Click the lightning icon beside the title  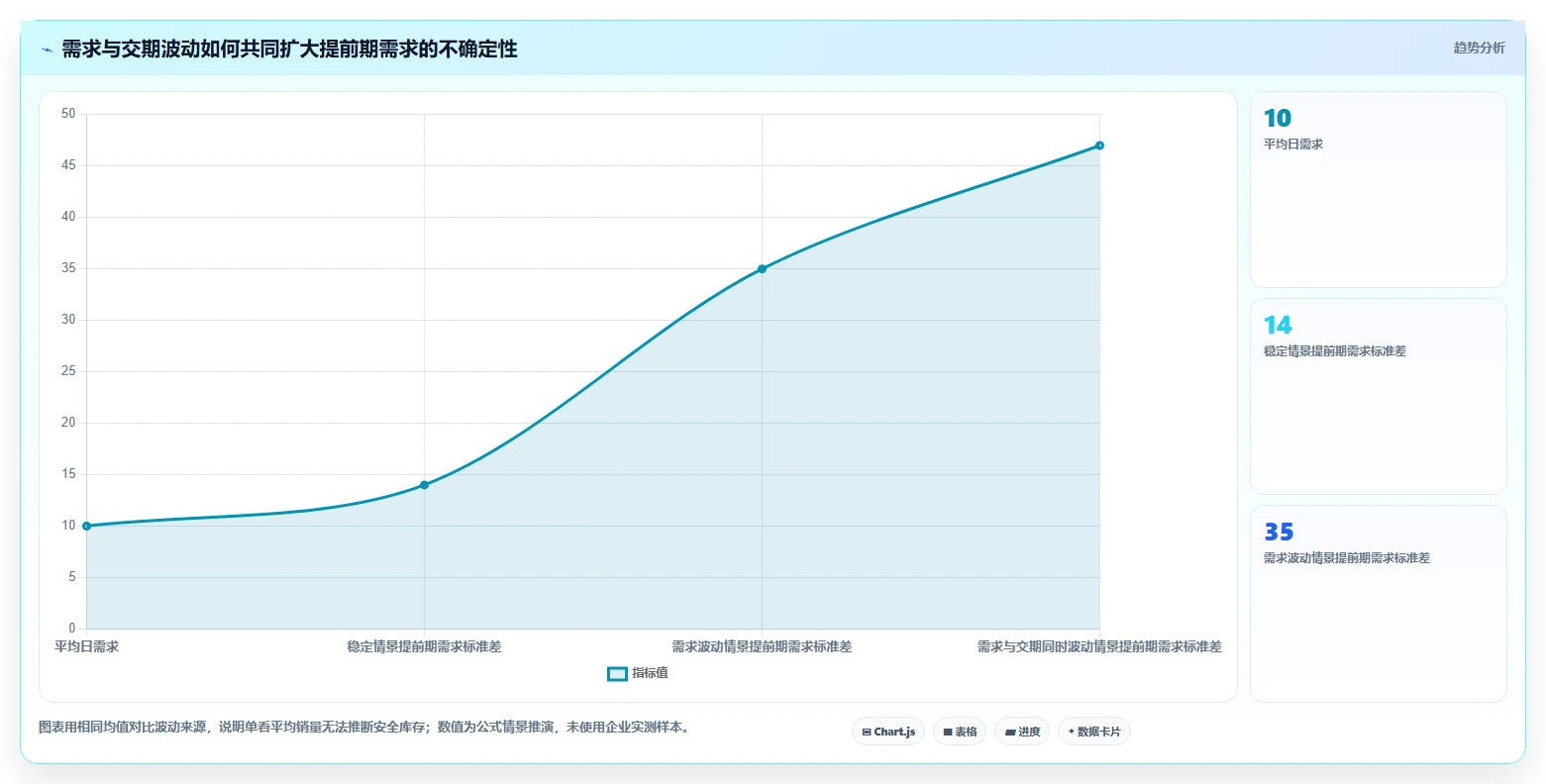tap(47, 49)
